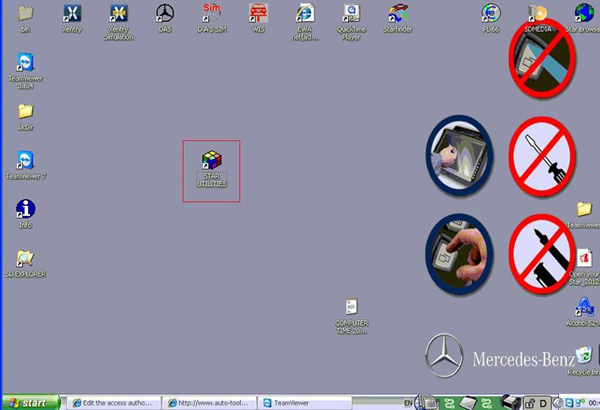The image size is (600, 410).
Task: Open the DAS SIM shortcut
Action: 212,14
